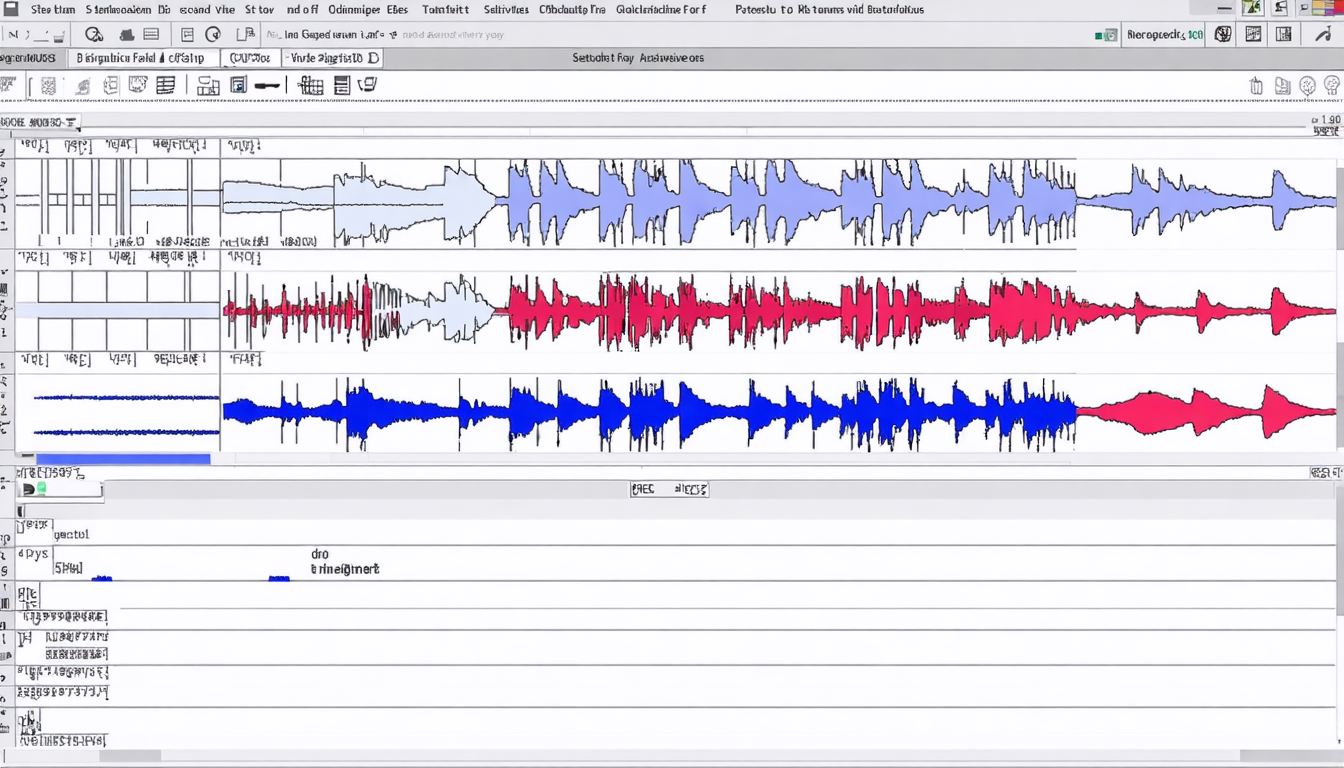
Task: Open the first menu 'Ste tlum'
Action: 53,9
